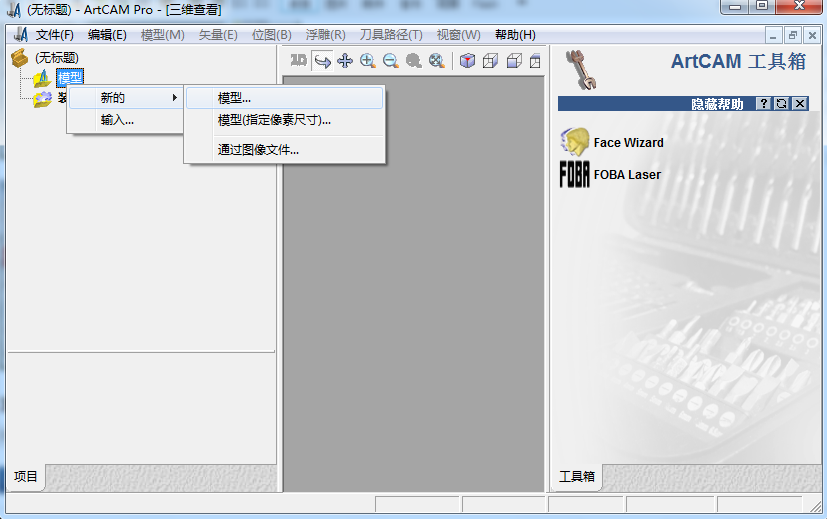Click the third cube view icon
827x519 pixels.
(514, 61)
